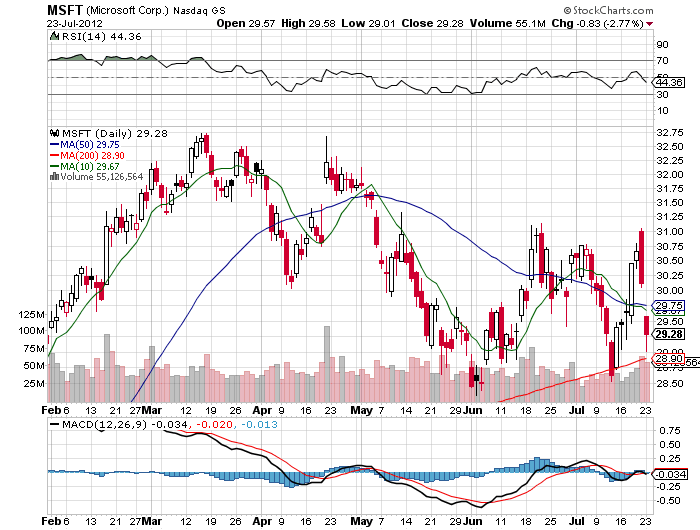Click the -0.50 label on the MACD axis
Viewport: 700px width, 530px height.
[667, 501]
